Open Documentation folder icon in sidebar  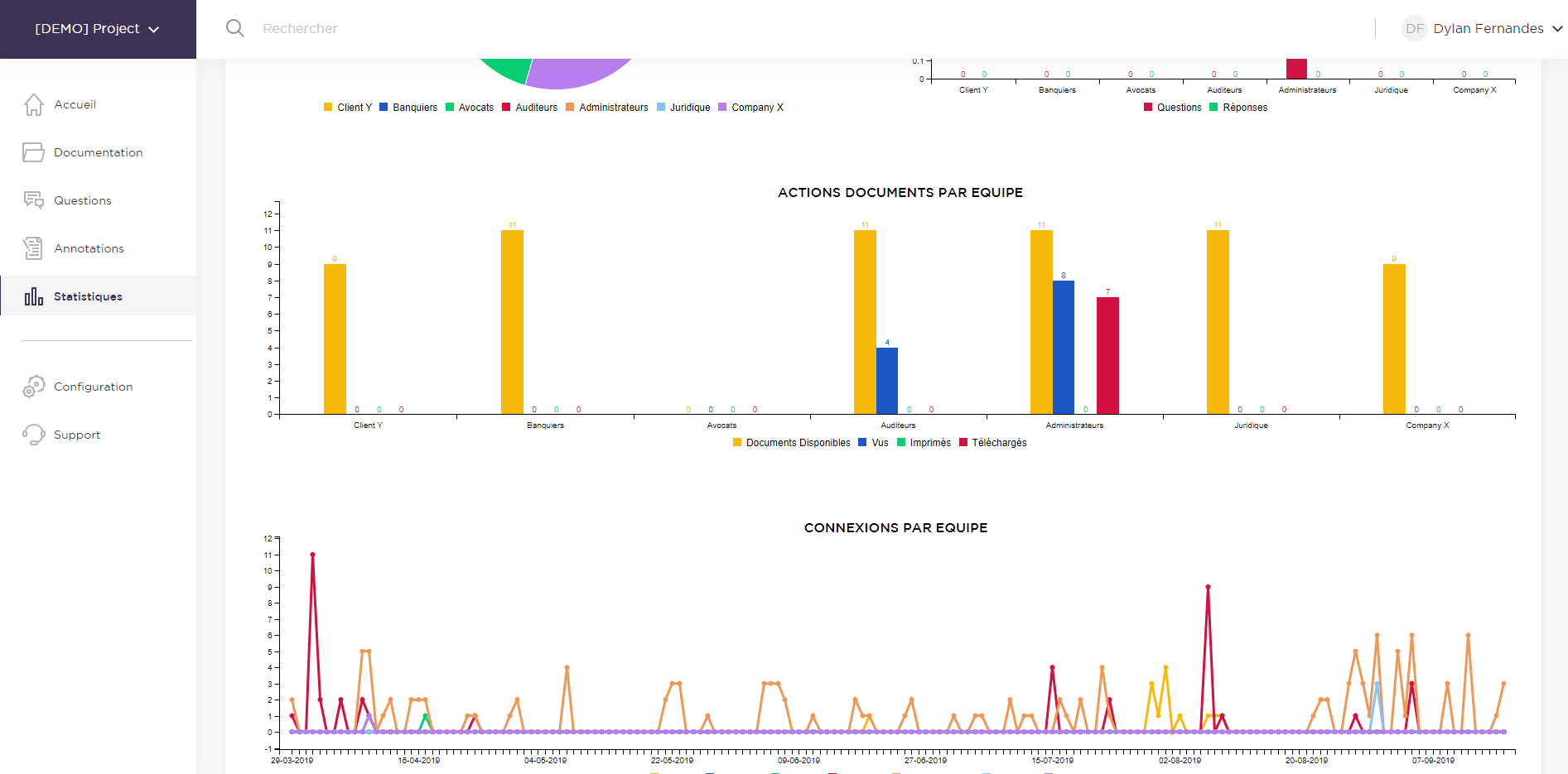[34, 152]
